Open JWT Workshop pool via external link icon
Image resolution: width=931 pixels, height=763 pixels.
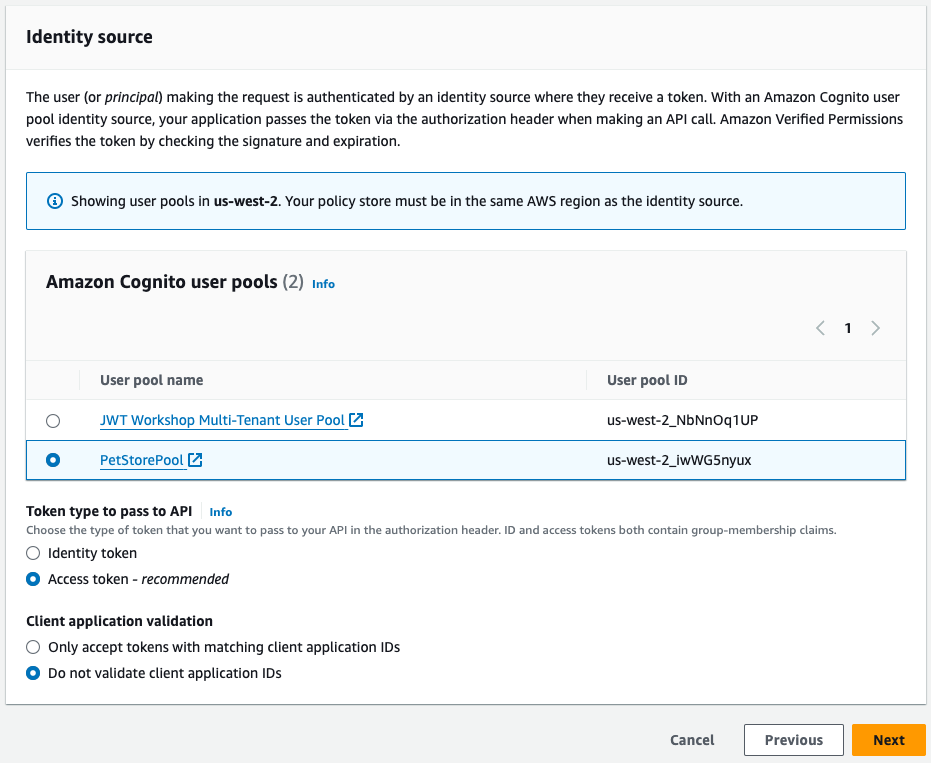[x=357, y=420]
